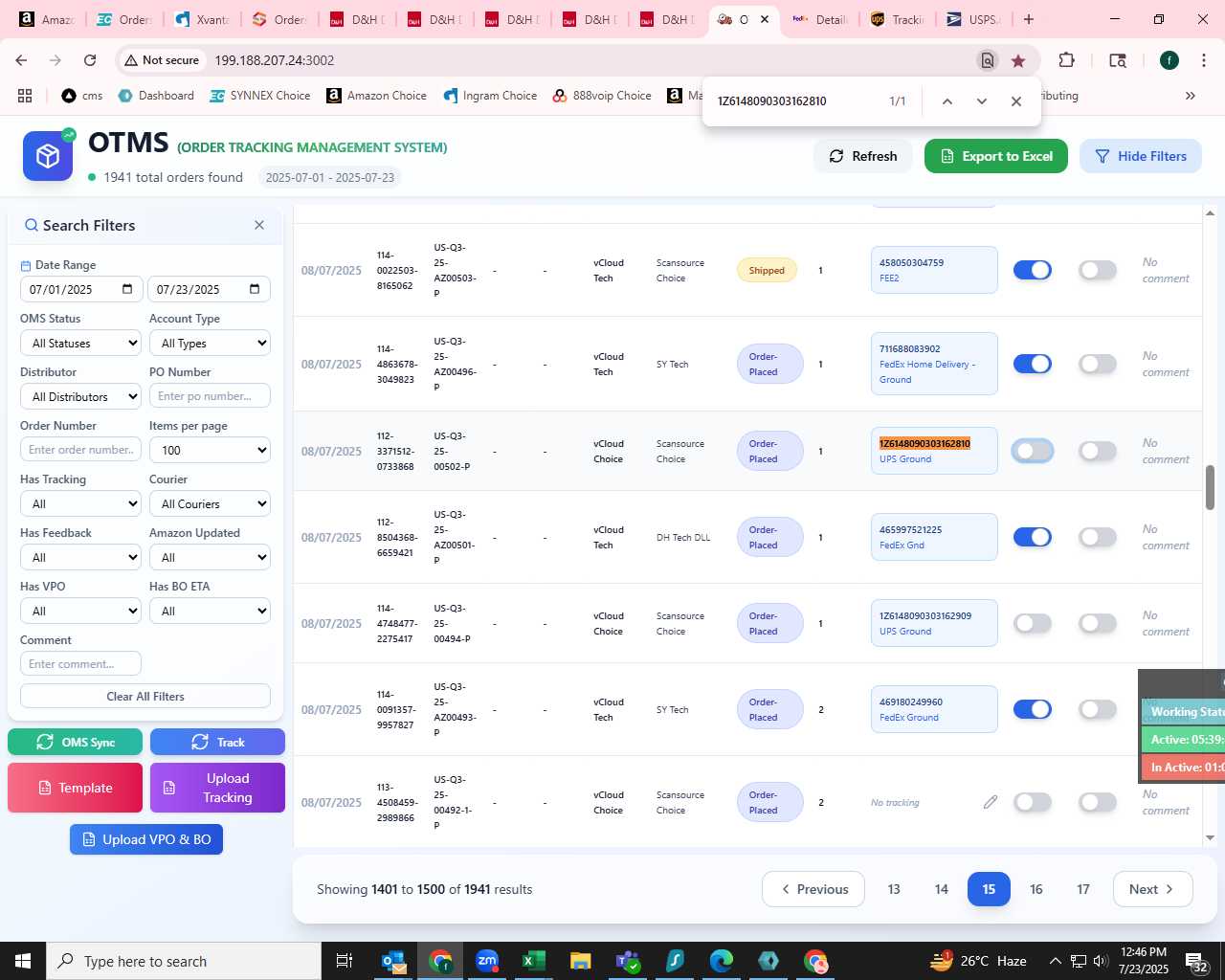Click the pencil edit icon for No tracking row
Image resolution: width=1225 pixels, height=980 pixels.
(991, 802)
